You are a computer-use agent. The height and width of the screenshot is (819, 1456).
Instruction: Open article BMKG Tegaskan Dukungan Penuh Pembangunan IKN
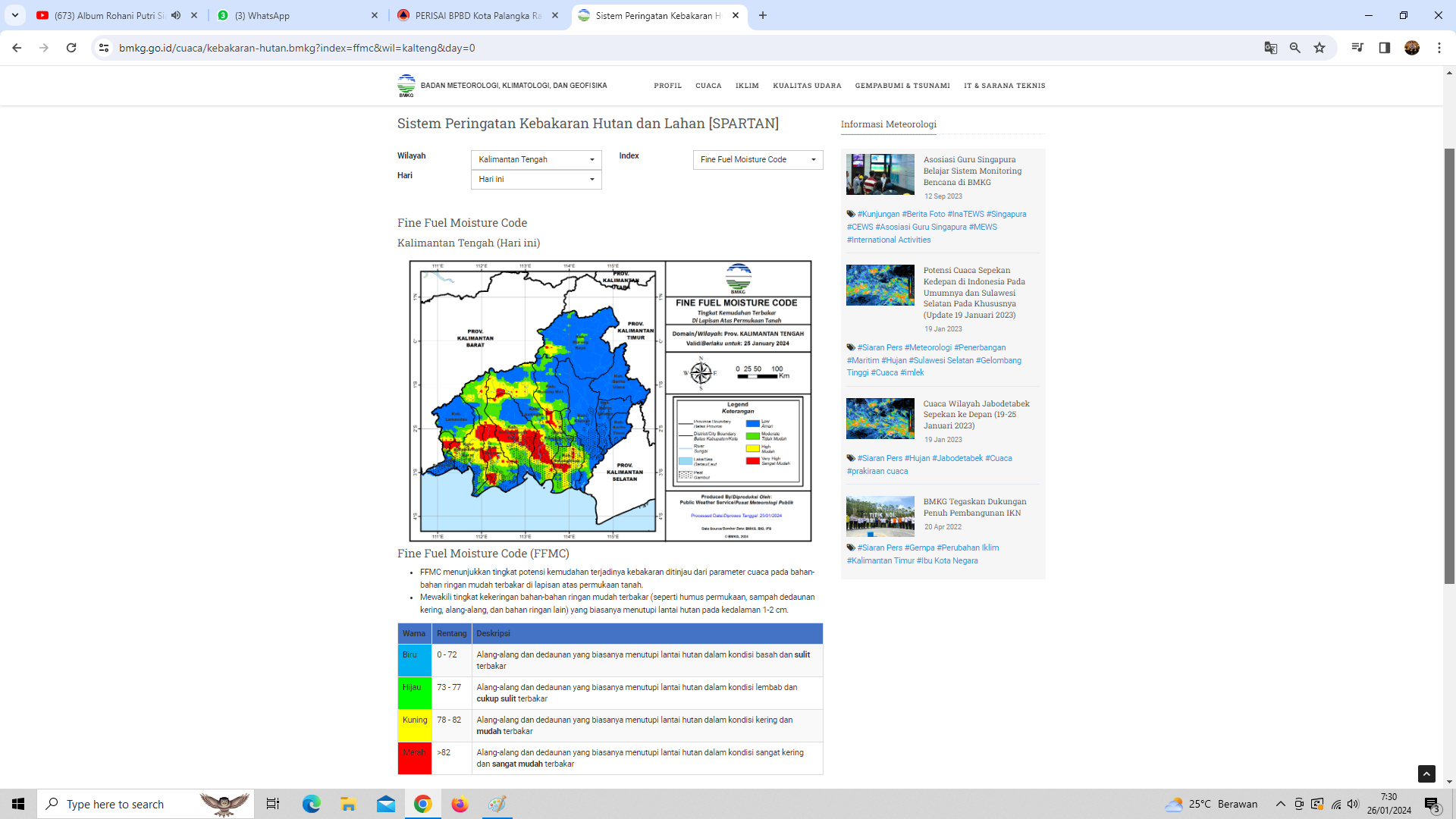(974, 507)
